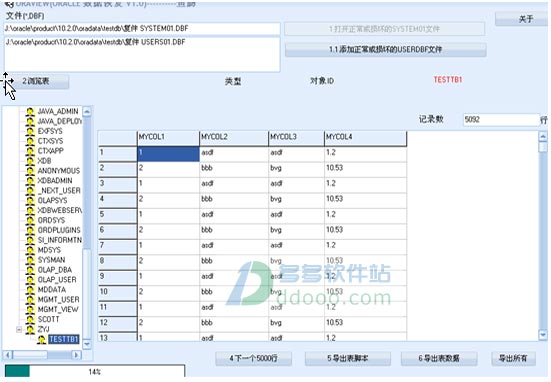
Task: Click the CTXAPP user icon
Action: coord(30,151)
